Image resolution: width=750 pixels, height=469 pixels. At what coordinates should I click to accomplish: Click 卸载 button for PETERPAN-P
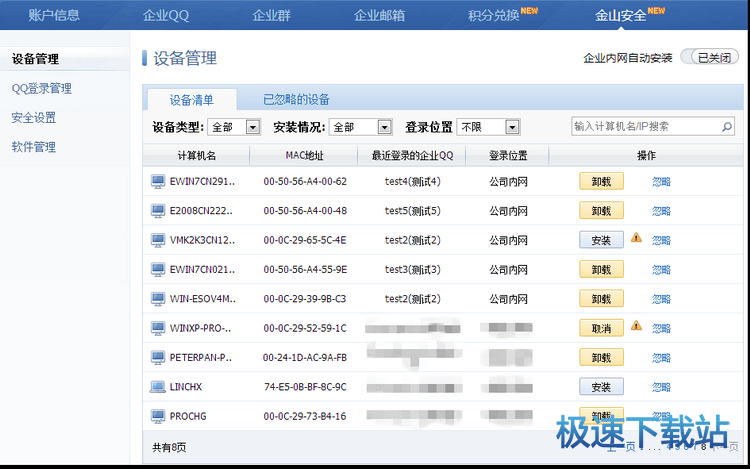601,358
